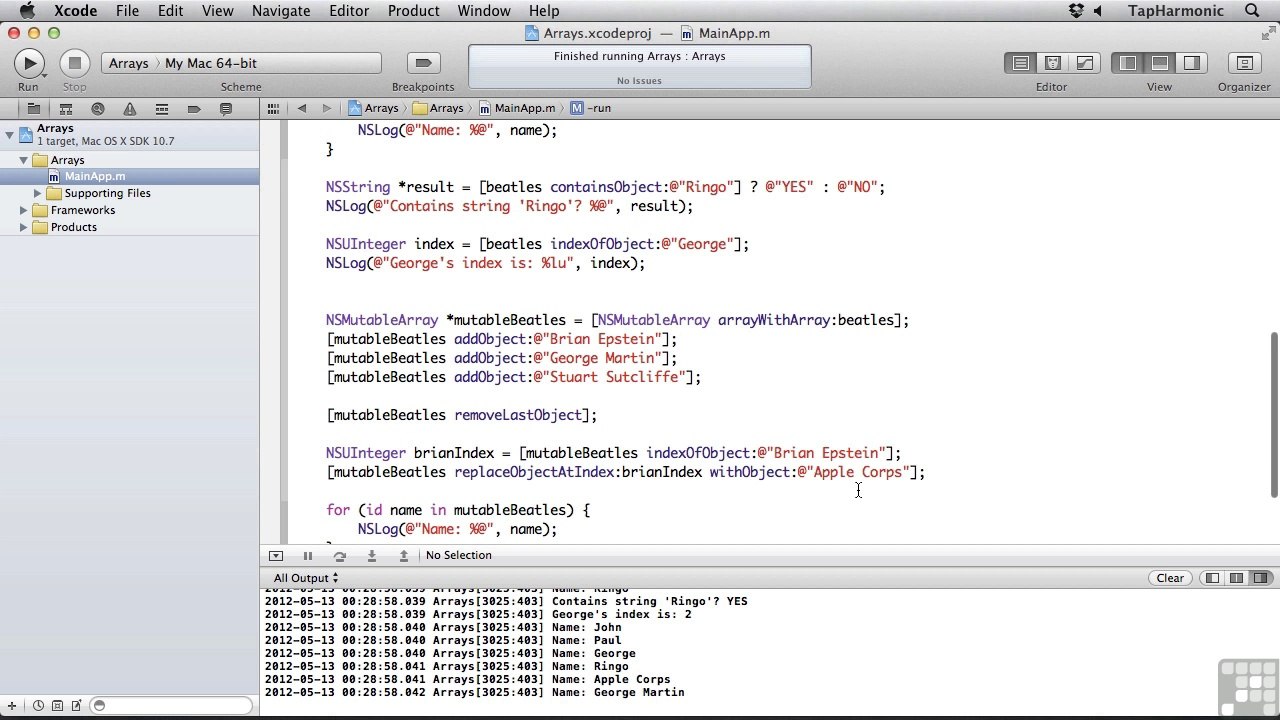Go forward in editor history
The image size is (1280, 720).
pos(326,108)
